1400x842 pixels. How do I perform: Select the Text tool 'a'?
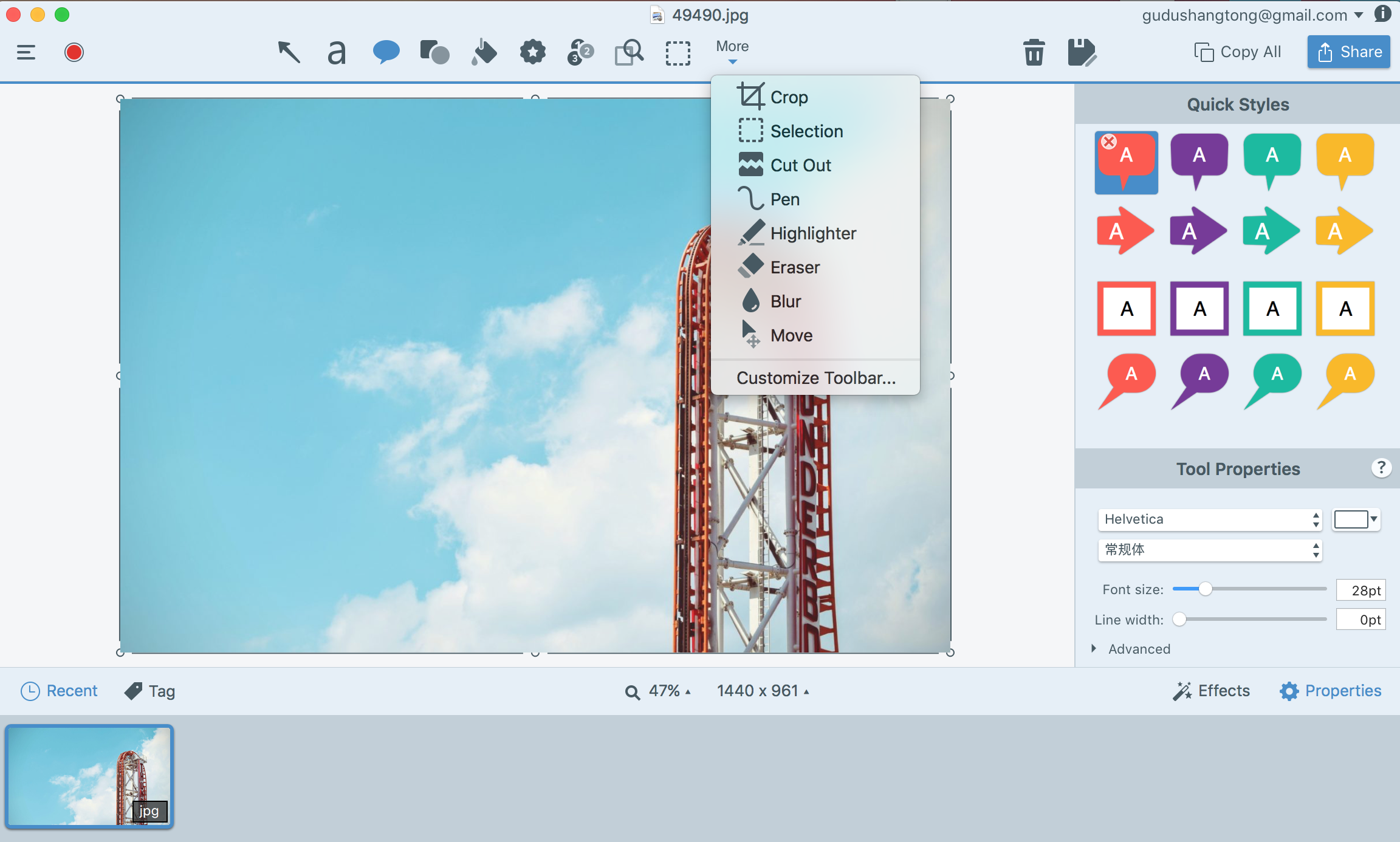tap(337, 52)
